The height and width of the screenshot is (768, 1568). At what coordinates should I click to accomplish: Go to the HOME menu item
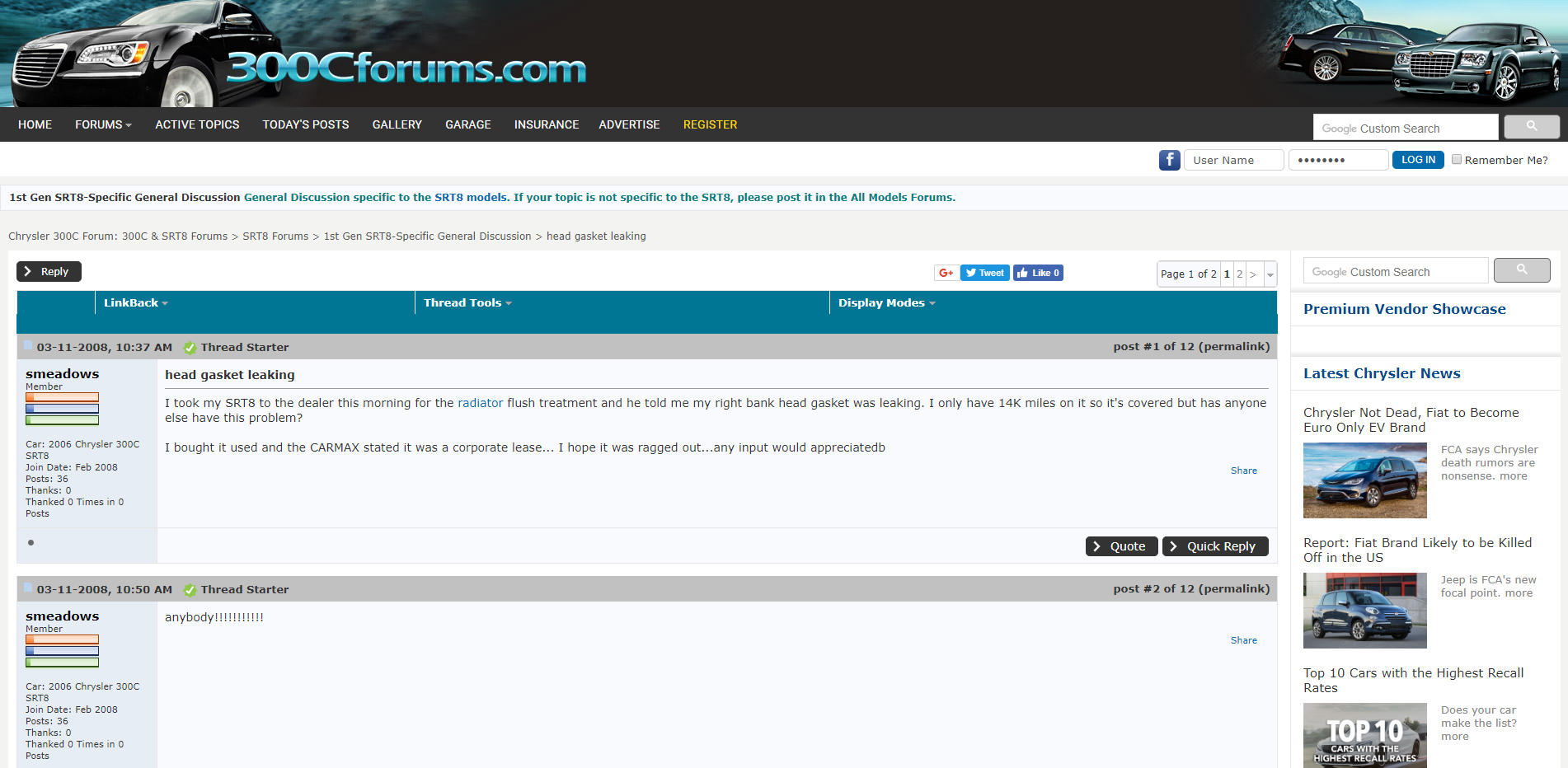[x=35, y=124]
